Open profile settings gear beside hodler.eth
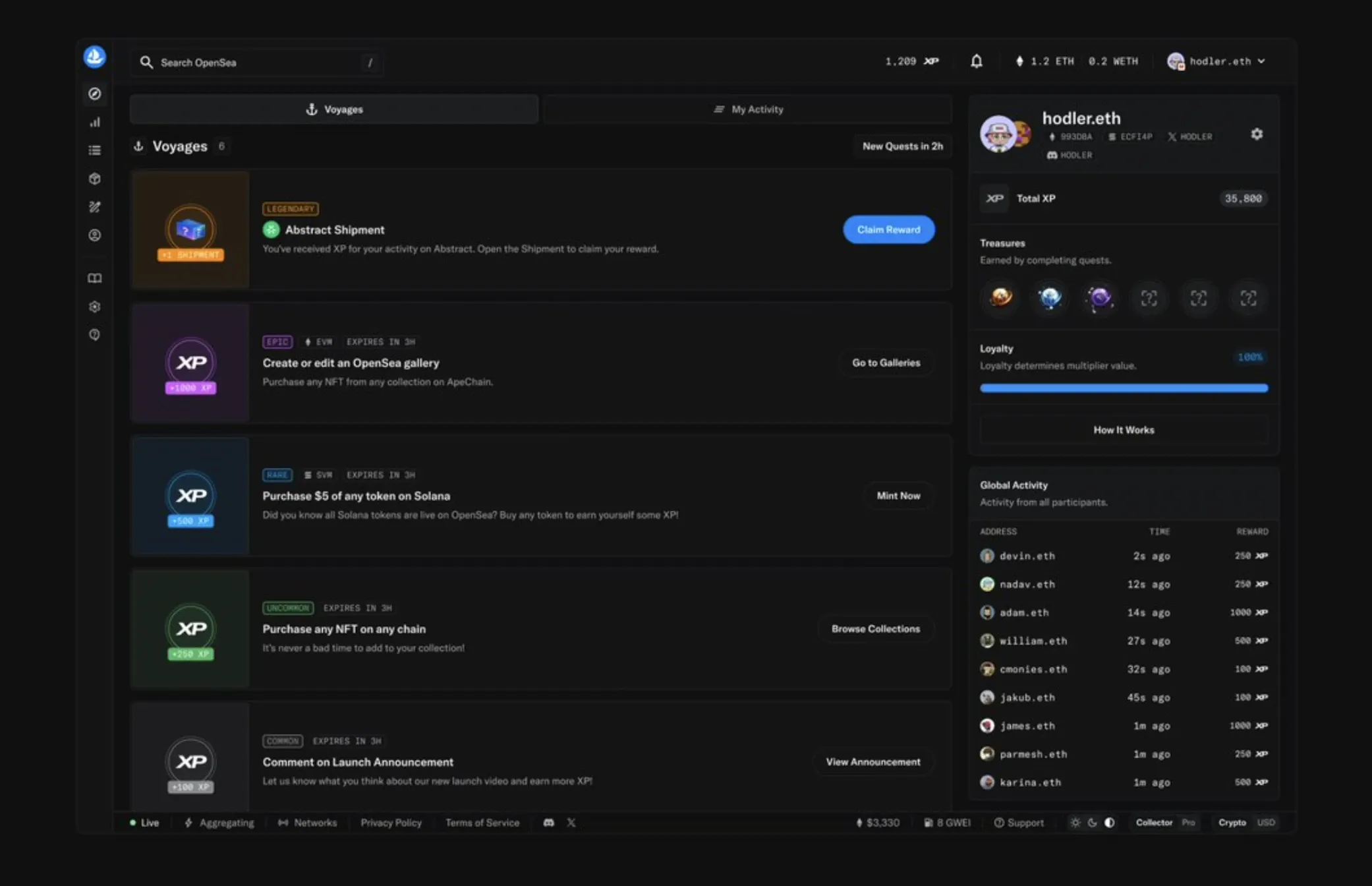Viewport: 1372px width, 886px height. point(1257,134)
